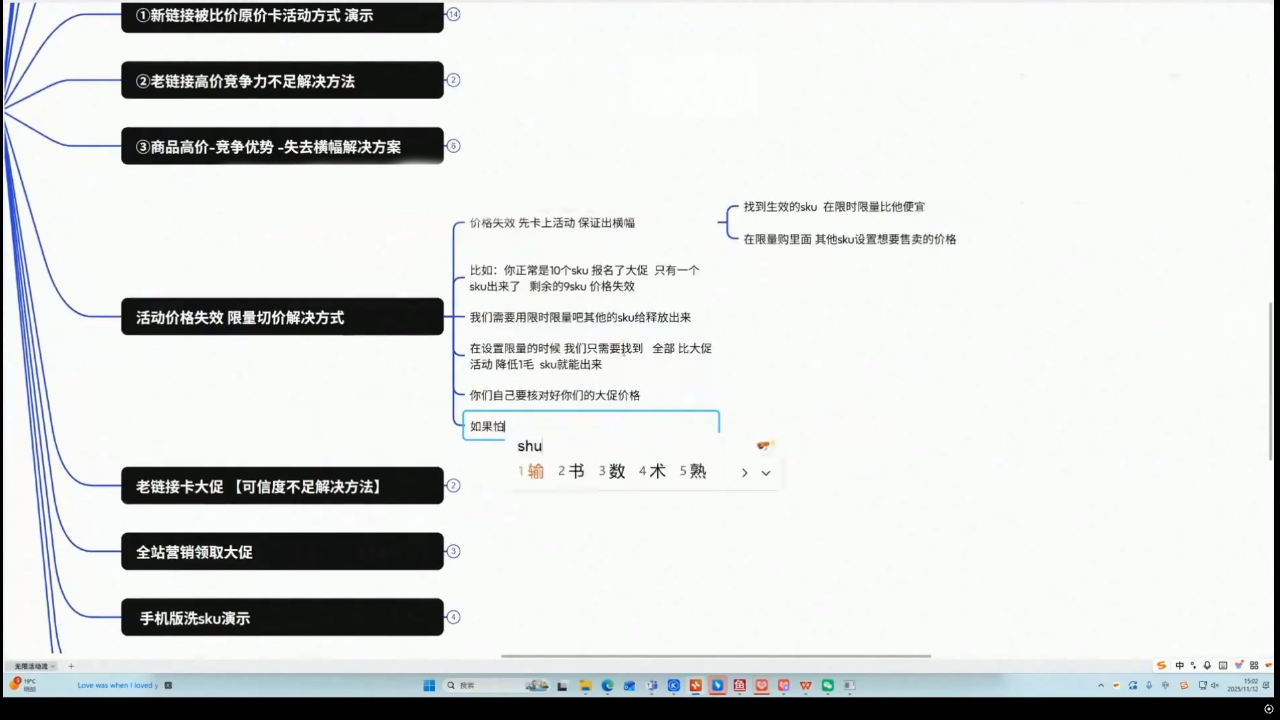Select candidate 2 书 in IME list
The image size is (1280, 720).
(571, 471)
